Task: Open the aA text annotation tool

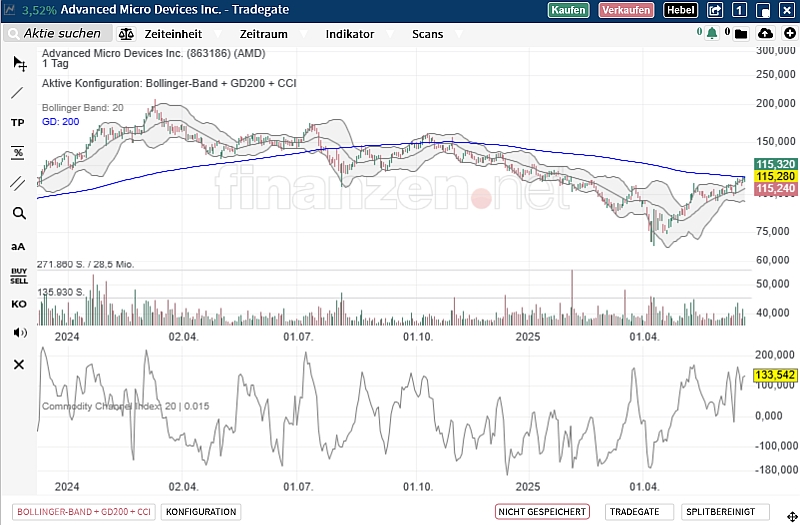Action: point(18,245)
